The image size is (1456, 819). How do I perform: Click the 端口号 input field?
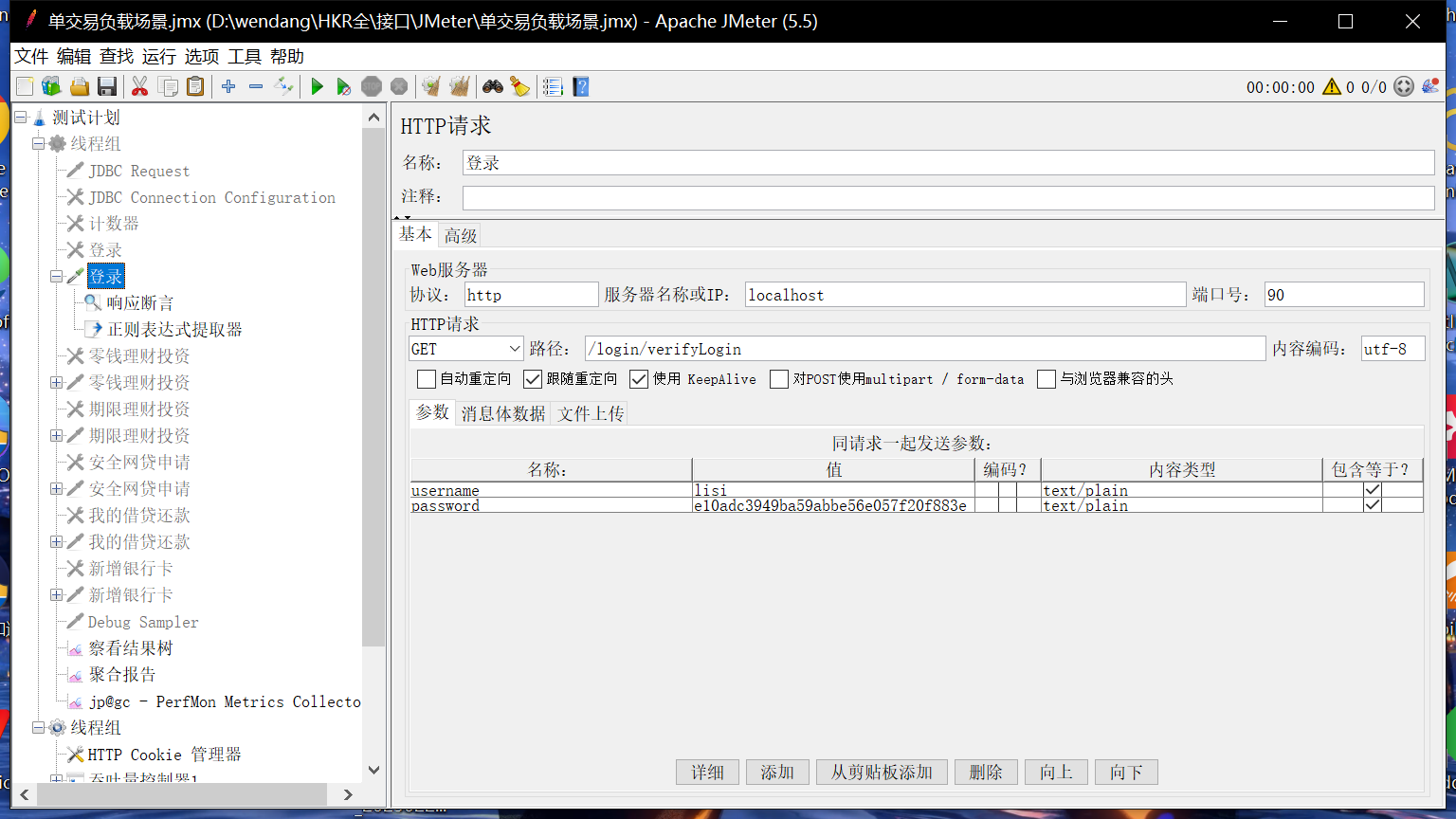click(1344, 295)
